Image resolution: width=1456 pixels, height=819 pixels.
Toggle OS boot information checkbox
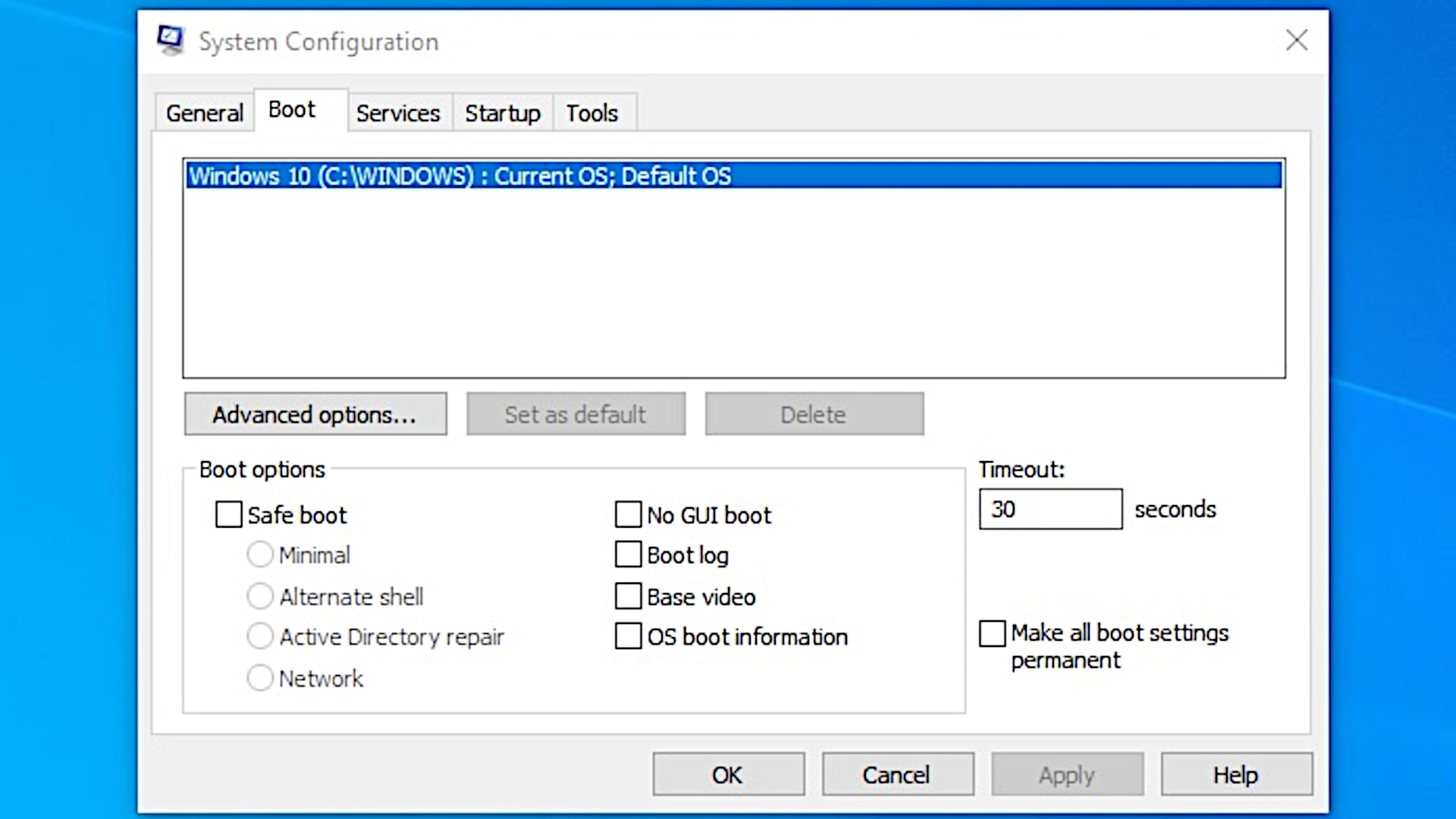[x=628, y=636]
